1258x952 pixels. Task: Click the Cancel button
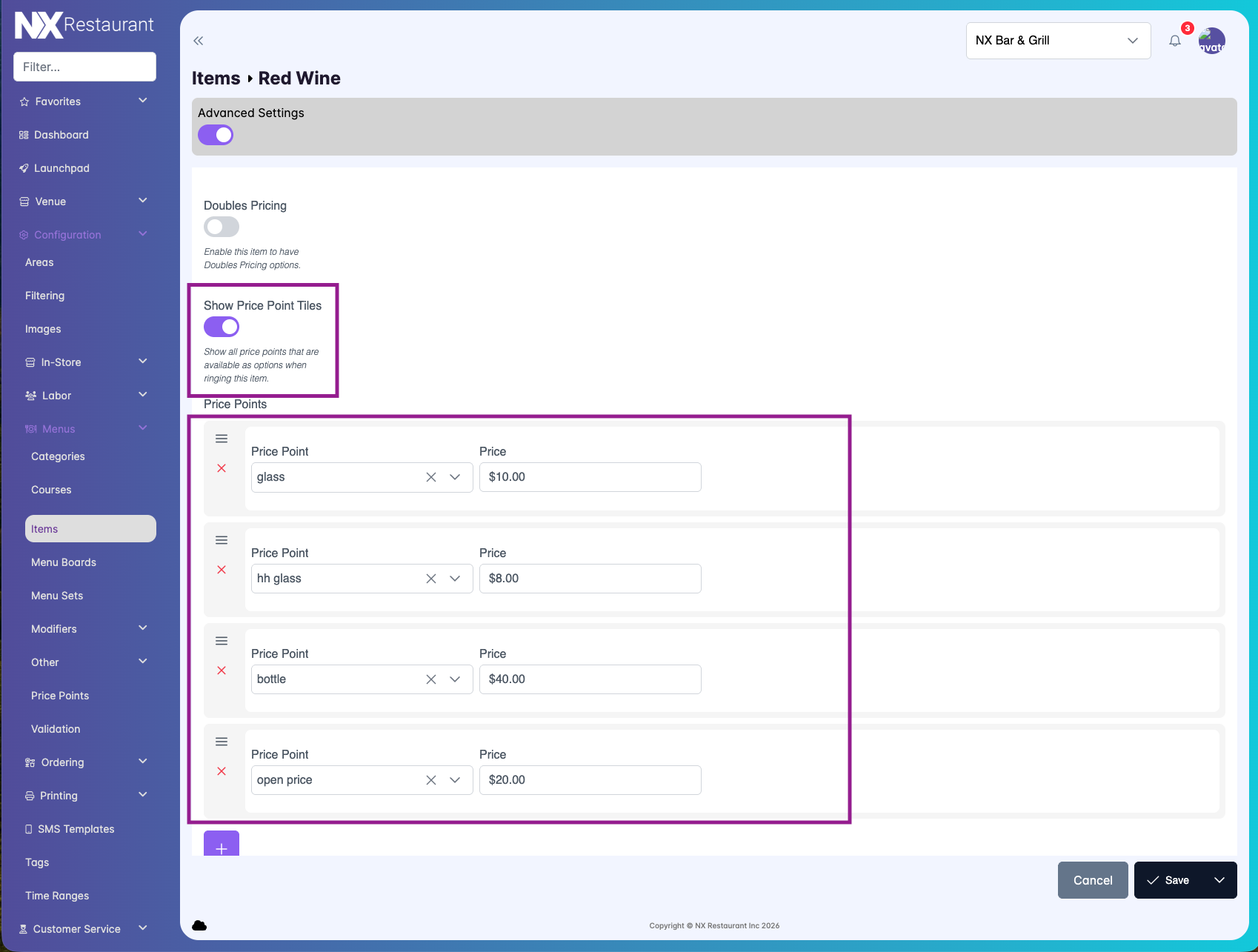(1093, 880)
